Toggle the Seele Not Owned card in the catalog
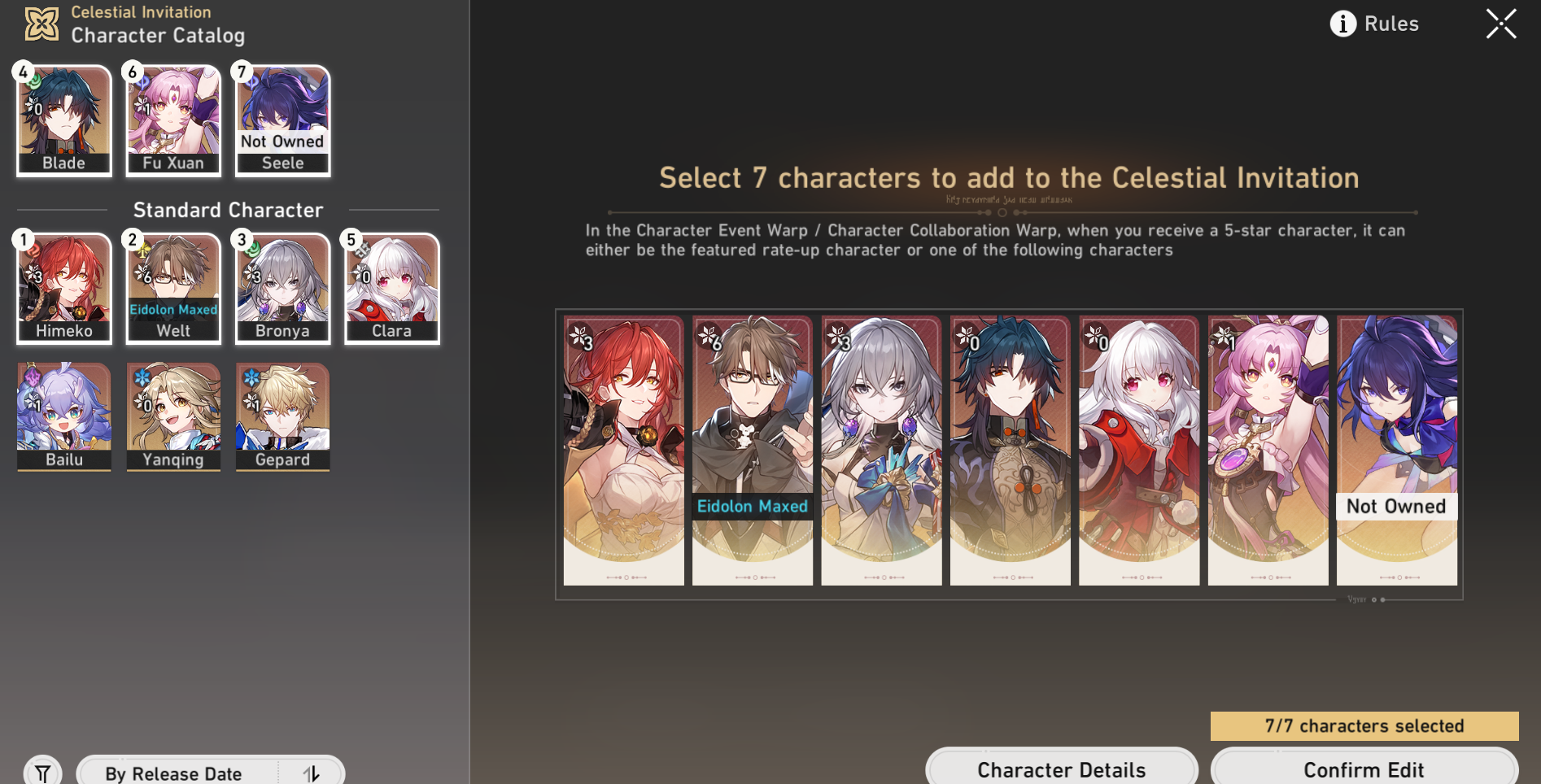Viewport: 1541px width, 784px height. pyautogui.click(x=283, y=120)
